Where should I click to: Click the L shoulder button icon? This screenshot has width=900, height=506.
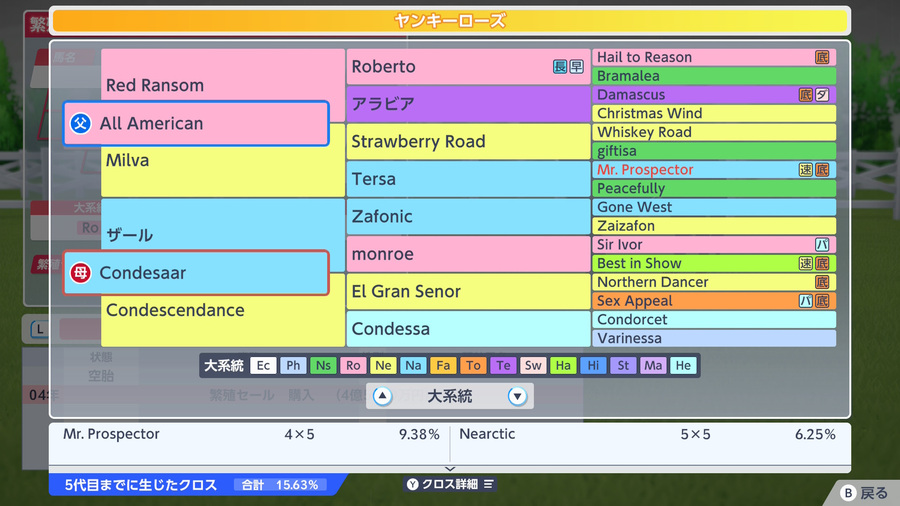coord(40,329)
